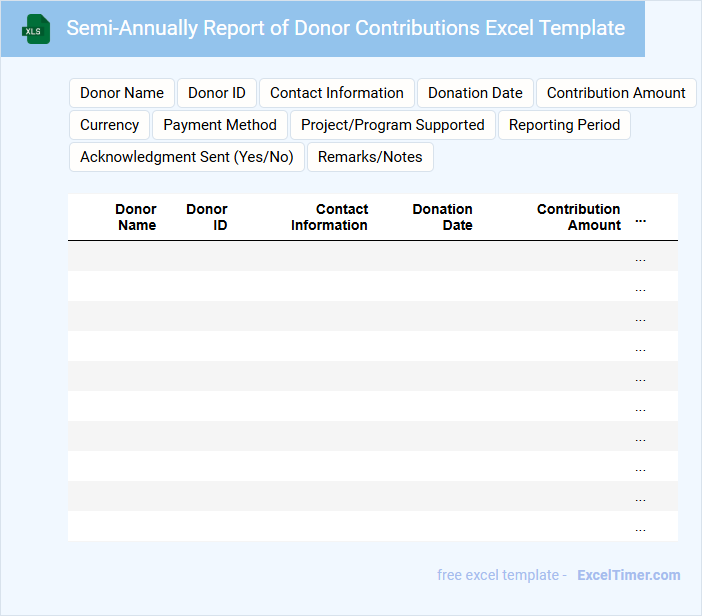This screenshot has height=616, width=702.
Task: Click the Donation Date column header
Action: coord(443,217)
